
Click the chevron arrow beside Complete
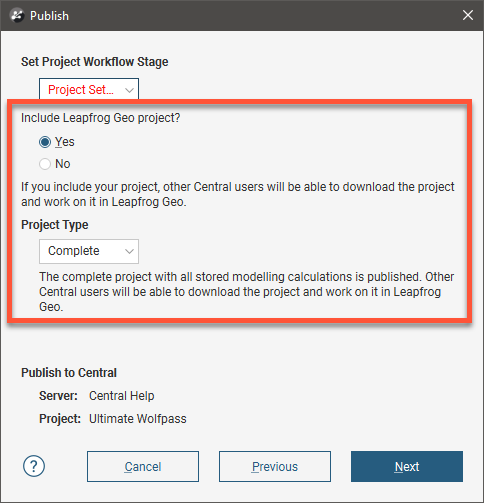click(x=129, y=251)
